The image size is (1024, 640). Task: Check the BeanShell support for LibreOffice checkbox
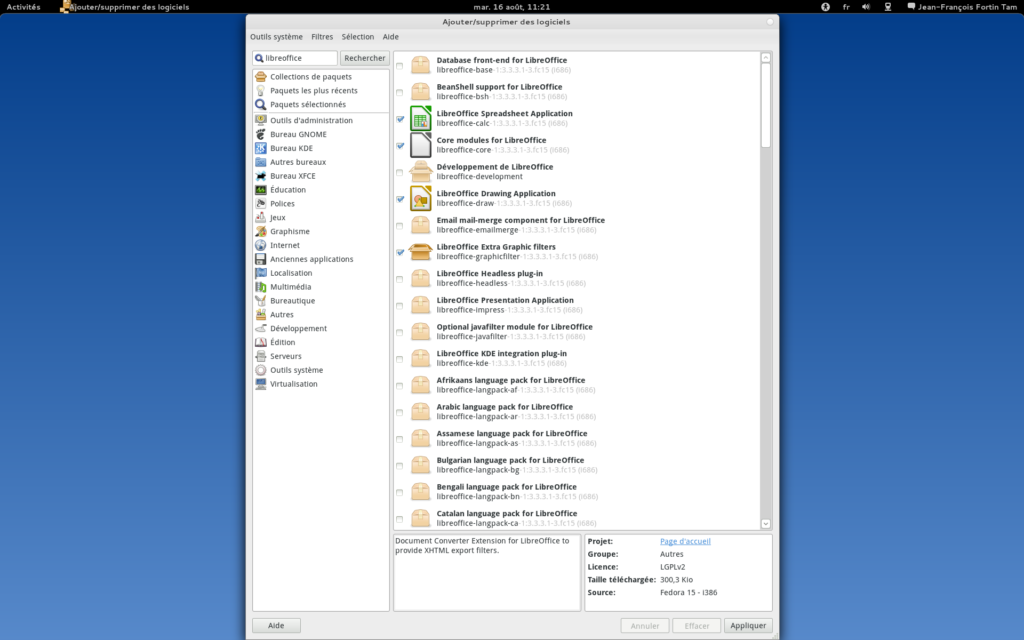pos(400,92)
